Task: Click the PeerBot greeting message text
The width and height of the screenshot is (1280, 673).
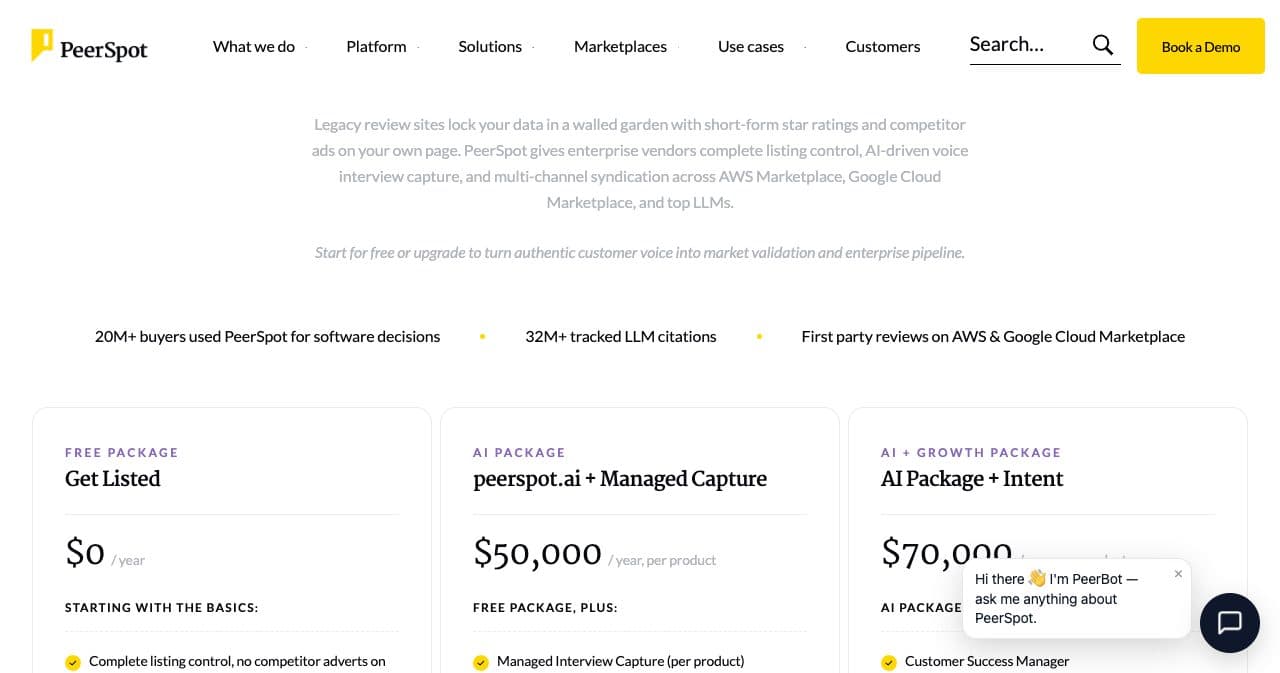Action: coord(1057,598)
